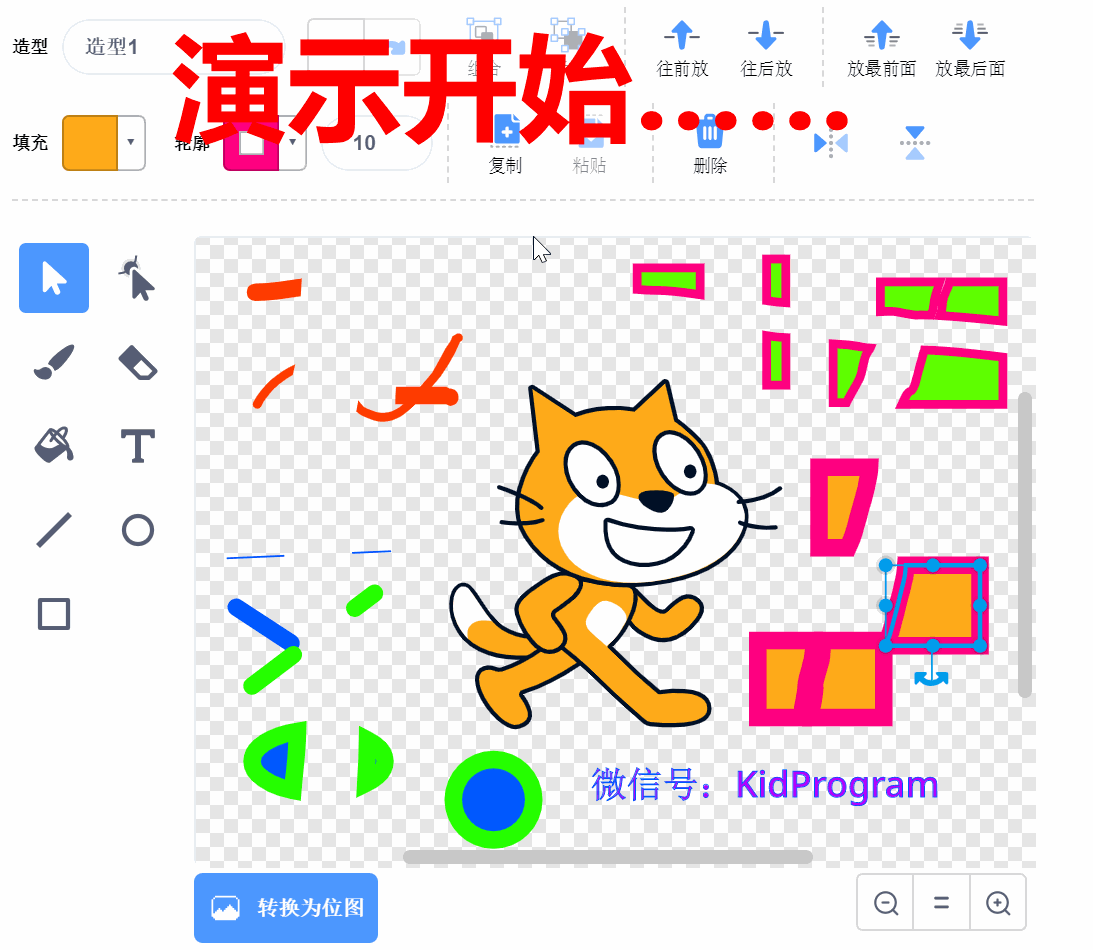Click the 往前放 (Forward) button

pyautogui.click(x=682, y=49)
